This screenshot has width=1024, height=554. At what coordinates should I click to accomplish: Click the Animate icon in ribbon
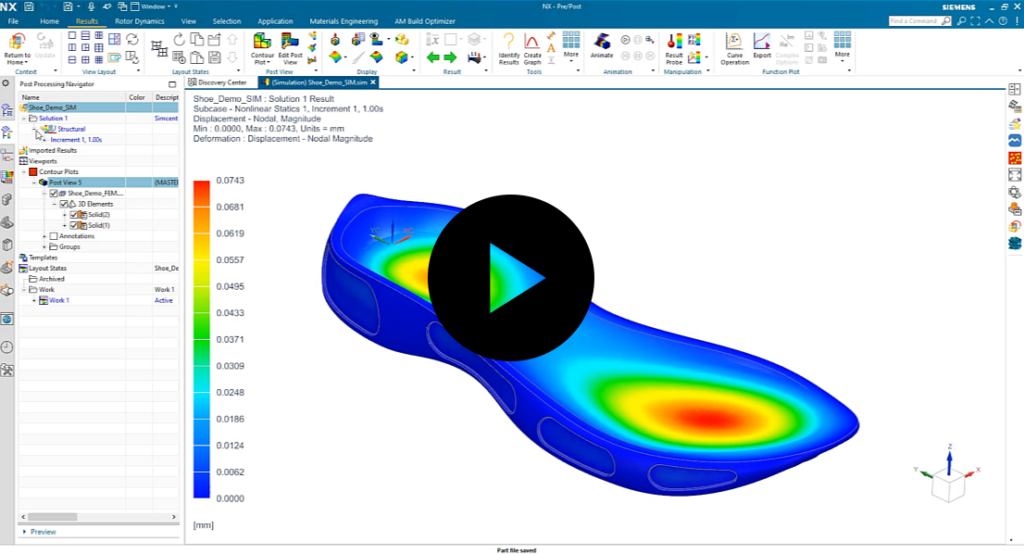click(601, 42)
